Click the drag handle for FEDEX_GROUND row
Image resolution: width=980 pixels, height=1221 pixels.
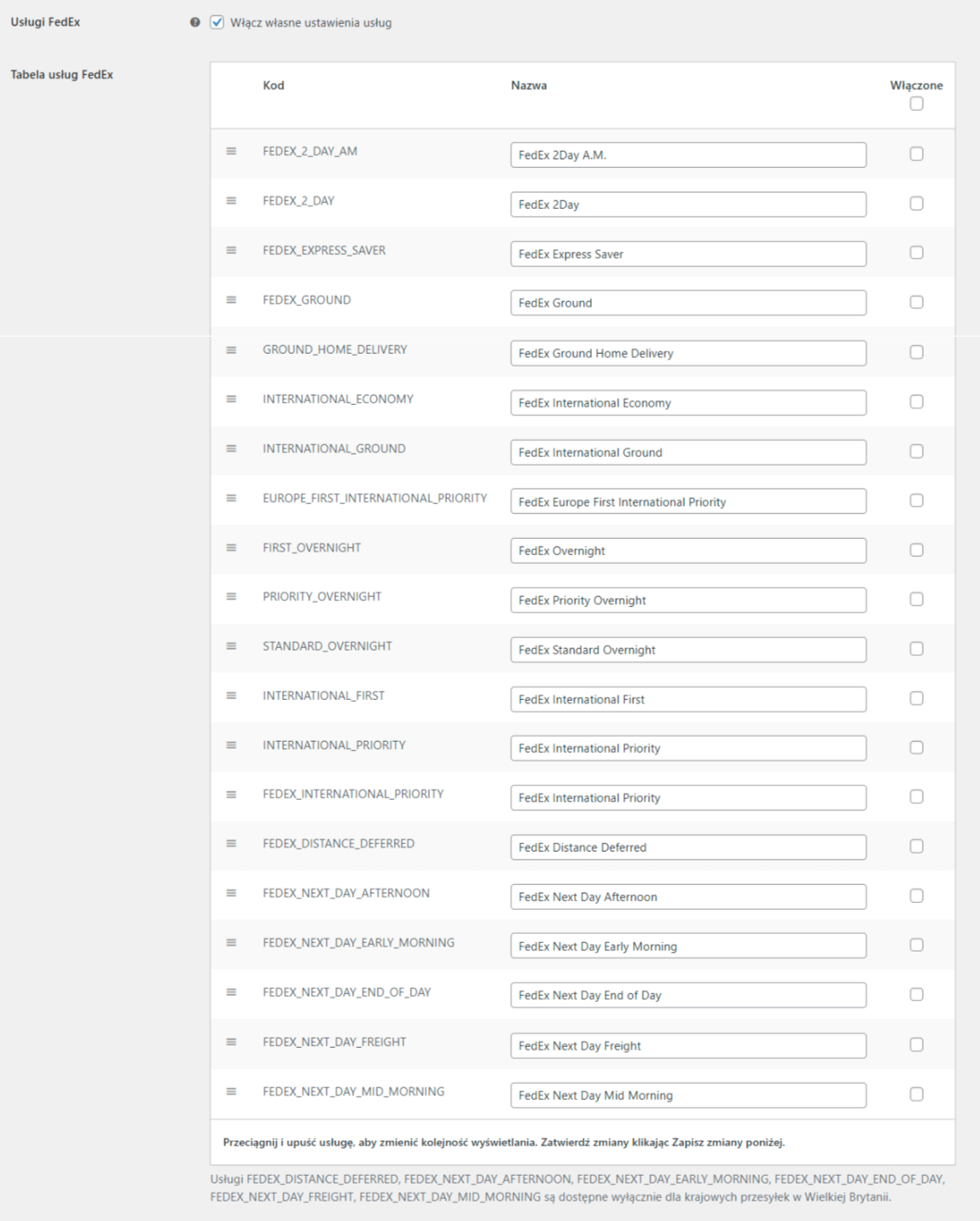[231, 300]
